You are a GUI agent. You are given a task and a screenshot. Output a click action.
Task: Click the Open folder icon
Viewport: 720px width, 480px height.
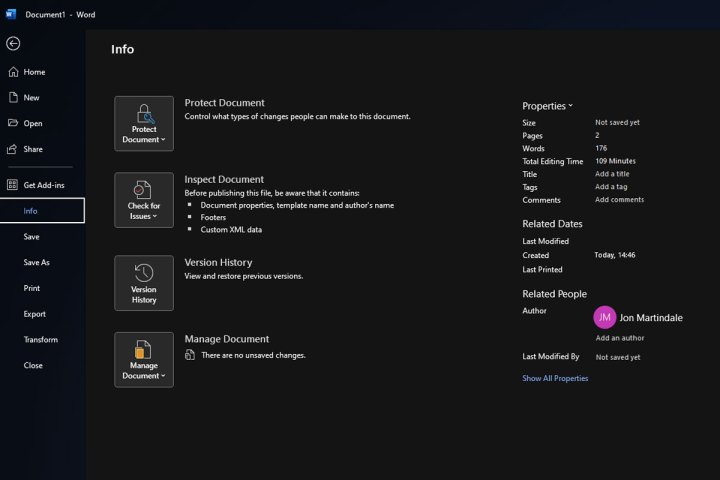coord(13,123)
